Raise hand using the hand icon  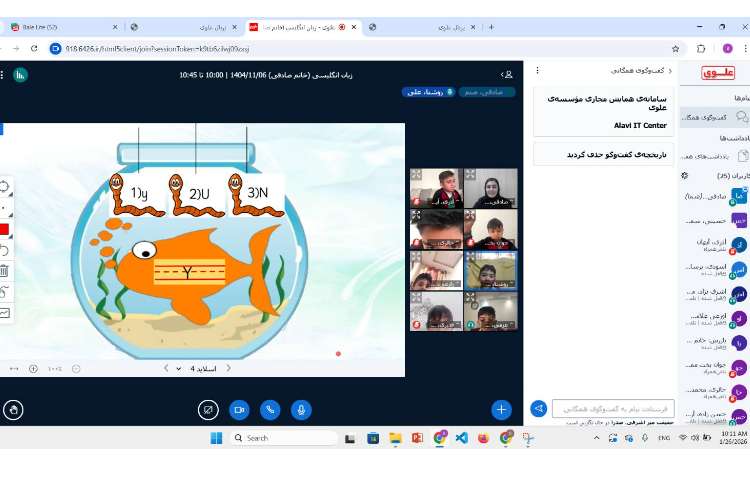(13, 409)
